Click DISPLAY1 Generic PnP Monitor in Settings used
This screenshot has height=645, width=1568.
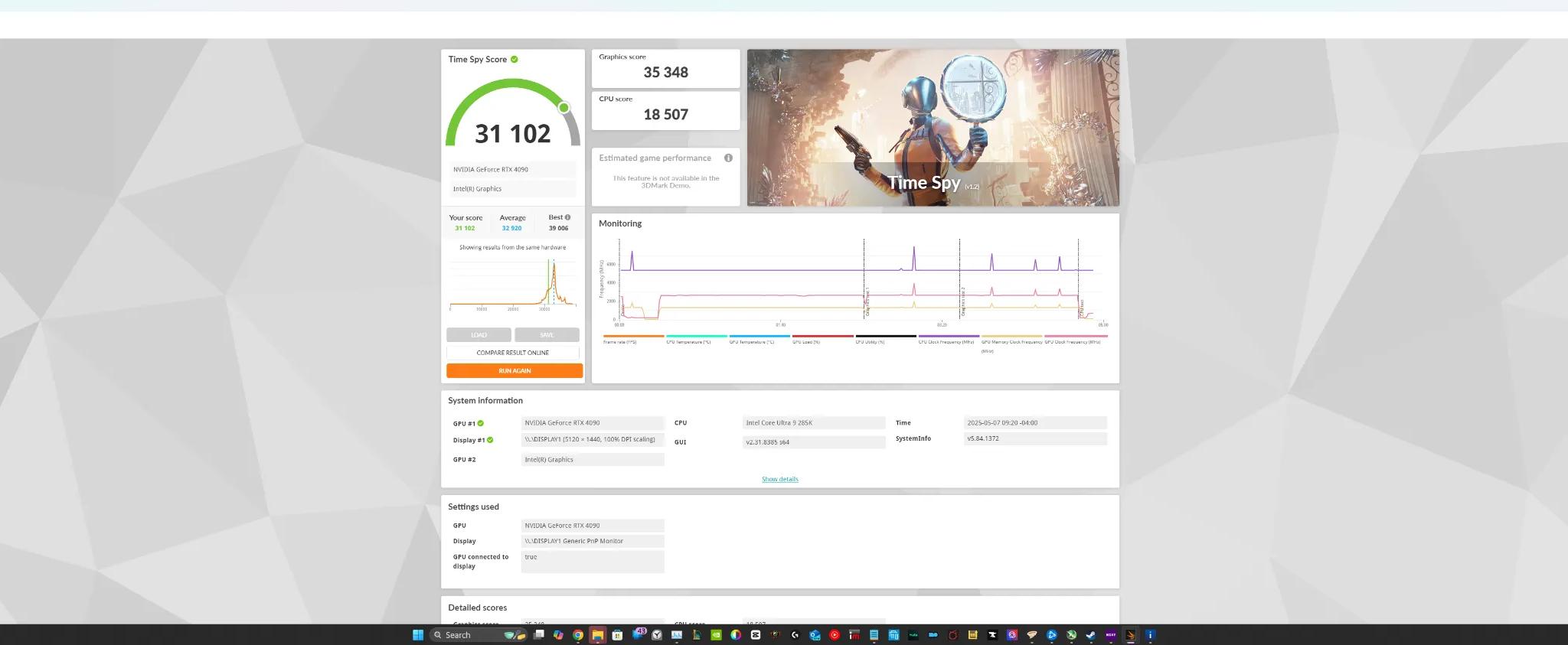[x=593, y=541]
